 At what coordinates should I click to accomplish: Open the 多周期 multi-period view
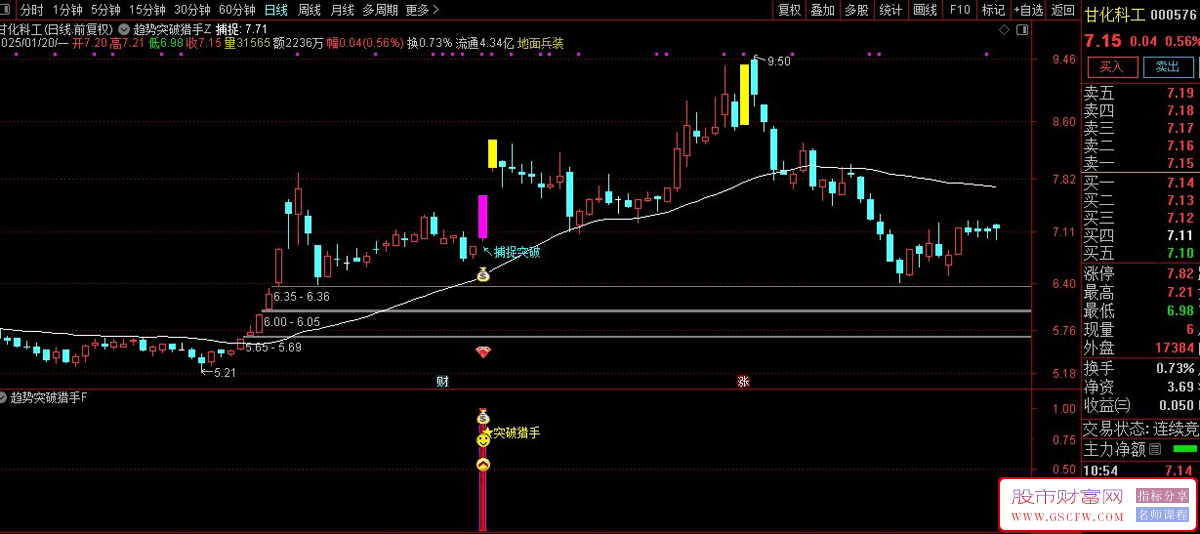[380, 10]
